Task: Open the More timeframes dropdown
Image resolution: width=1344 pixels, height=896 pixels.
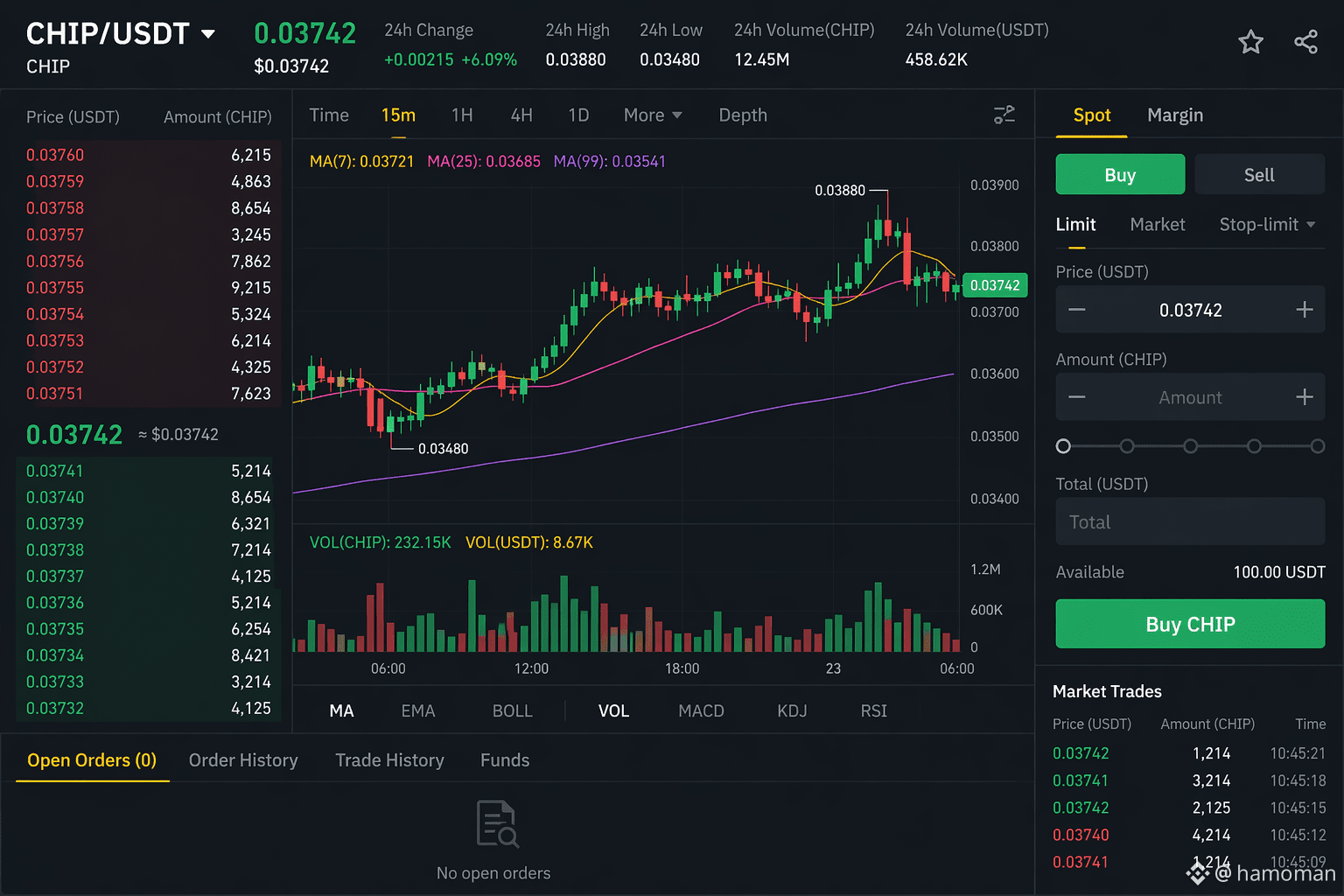Action: (653, 115)
